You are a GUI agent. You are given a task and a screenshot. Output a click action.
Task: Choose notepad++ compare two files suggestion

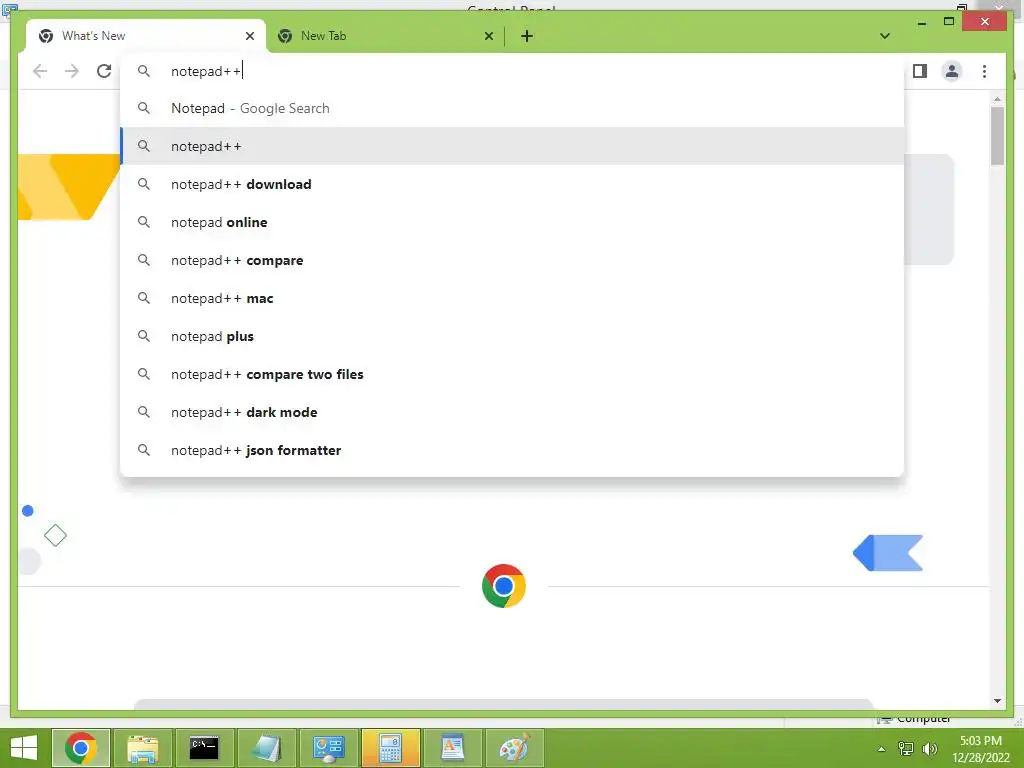tap(512, 374)
